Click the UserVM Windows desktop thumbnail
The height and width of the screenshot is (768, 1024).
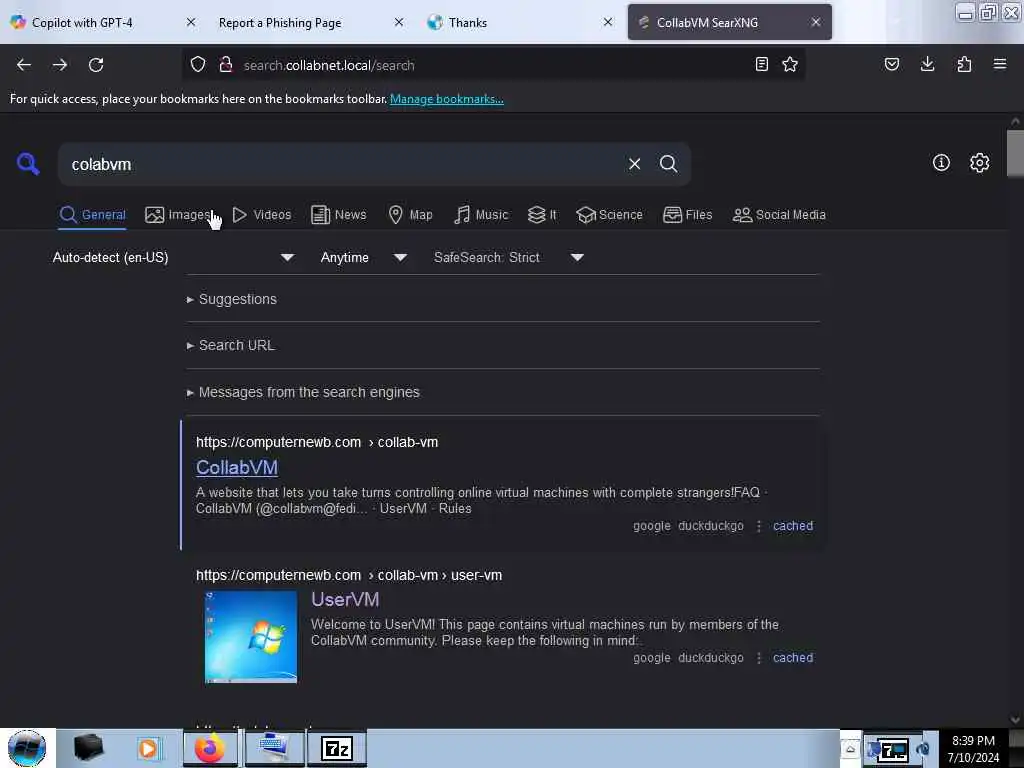251,637
